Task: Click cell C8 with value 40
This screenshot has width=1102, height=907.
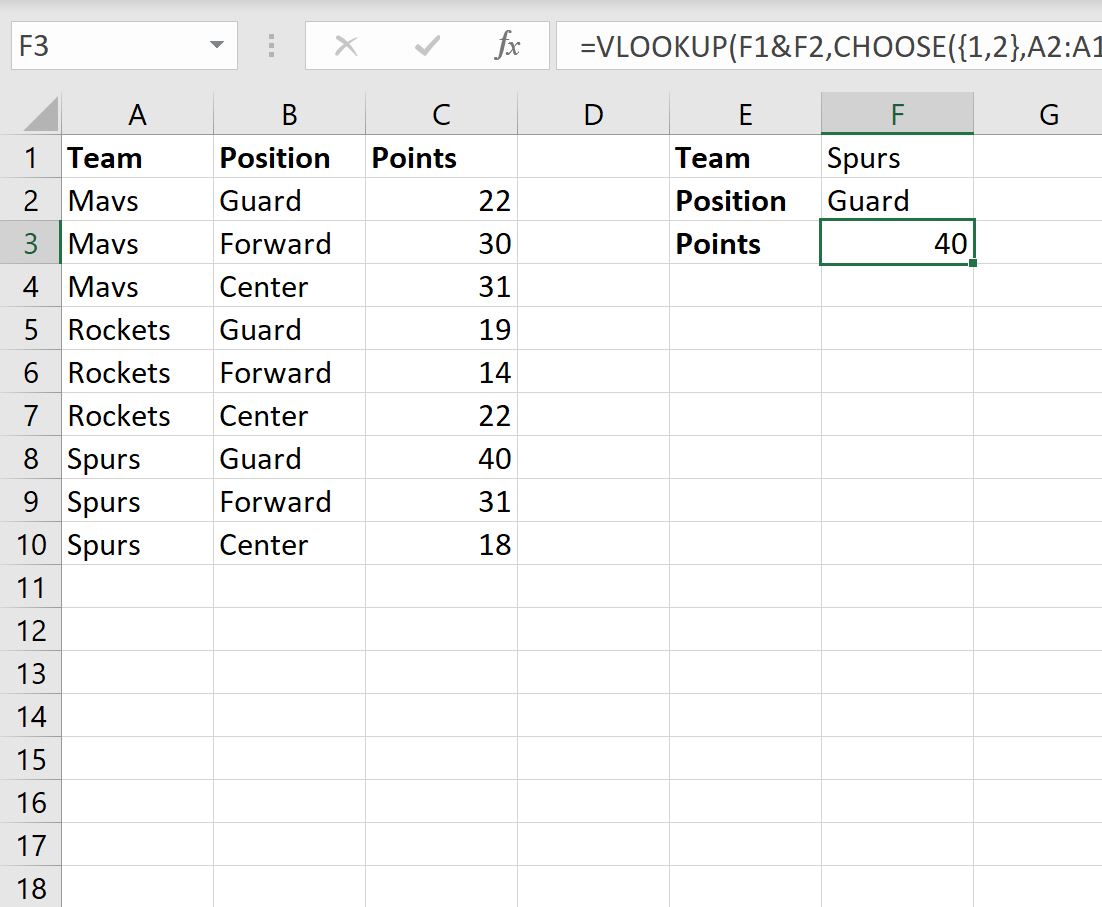Action: tap(441, 459)
